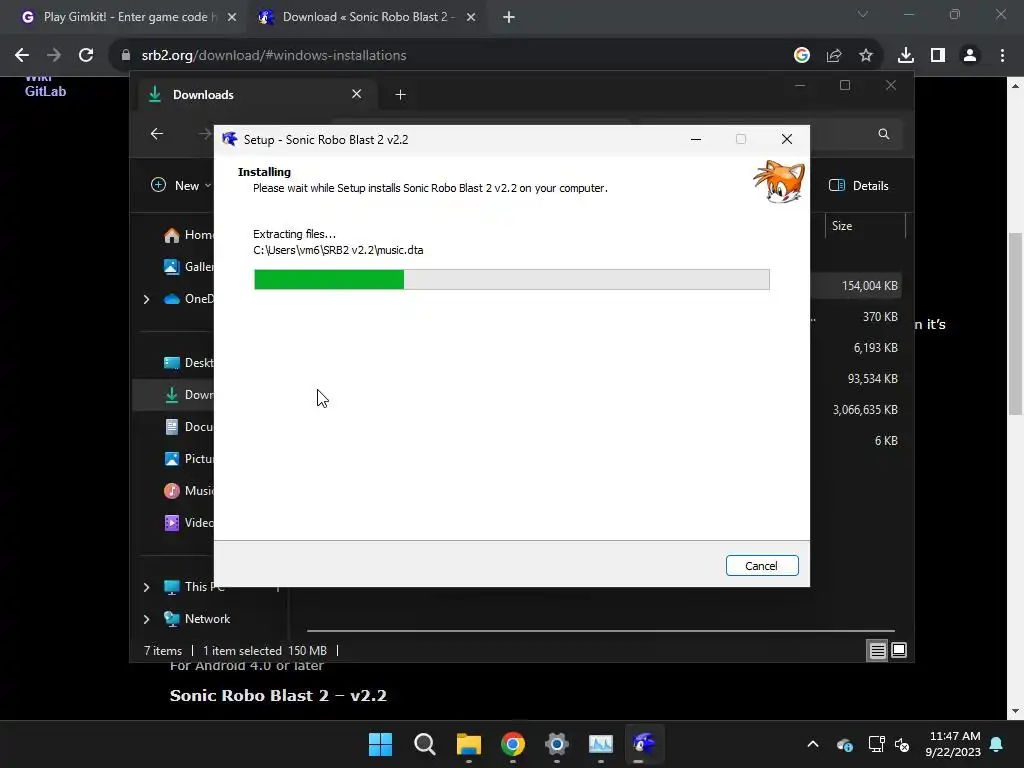The height and width of the screenshot is (768, 1024).
Task: Open Settings gear app from taskbar
Action: tap(556, 744)
